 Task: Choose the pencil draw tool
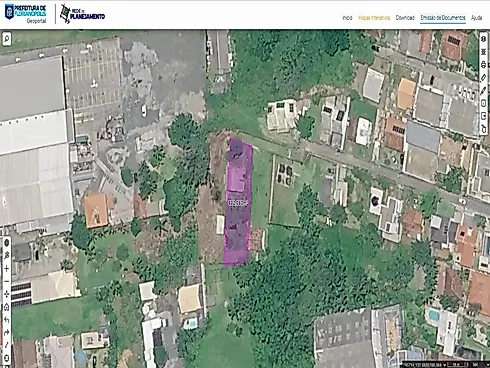[x=484, y=90]
